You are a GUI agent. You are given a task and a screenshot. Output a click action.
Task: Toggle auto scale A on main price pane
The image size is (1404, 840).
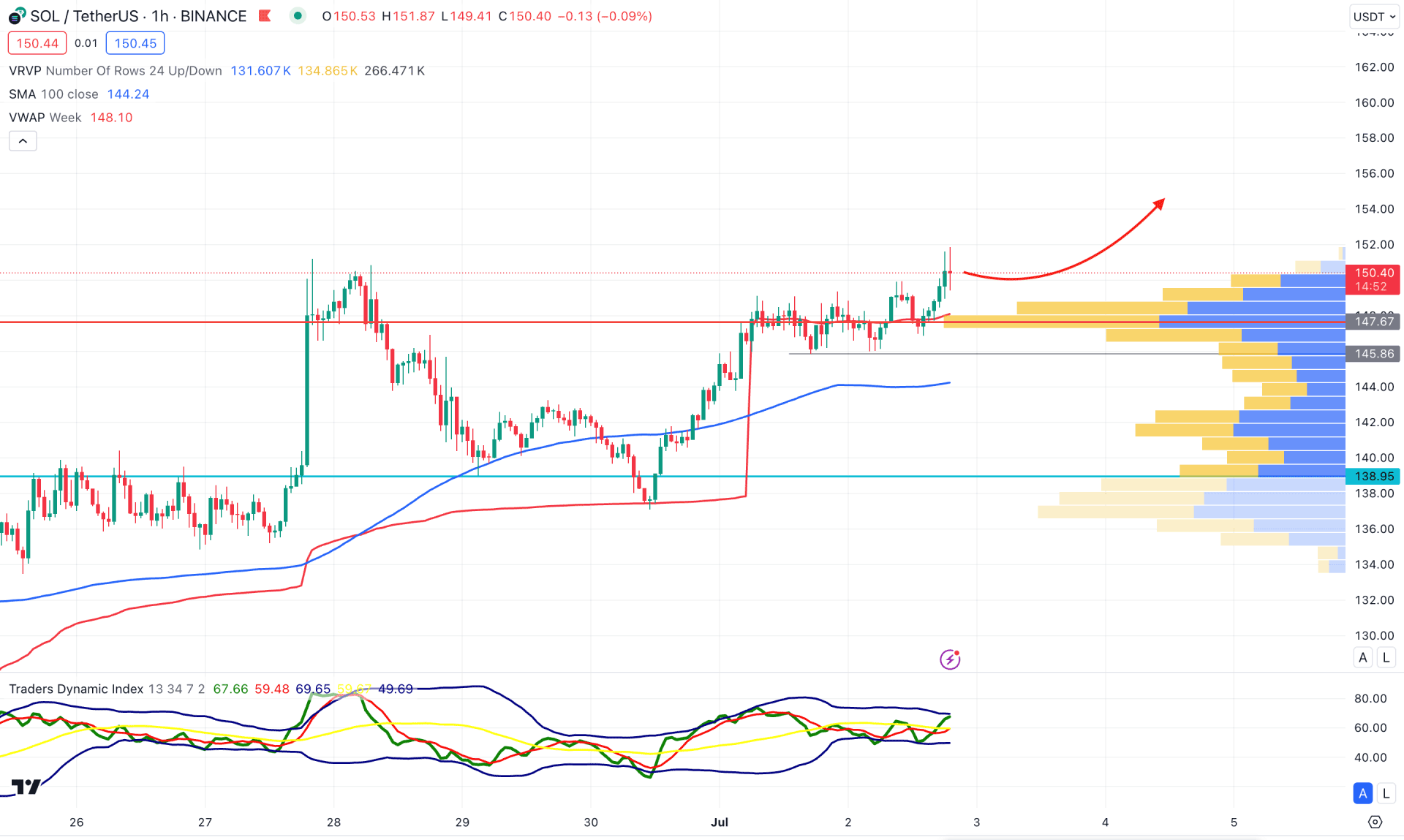click(1363, 657)
